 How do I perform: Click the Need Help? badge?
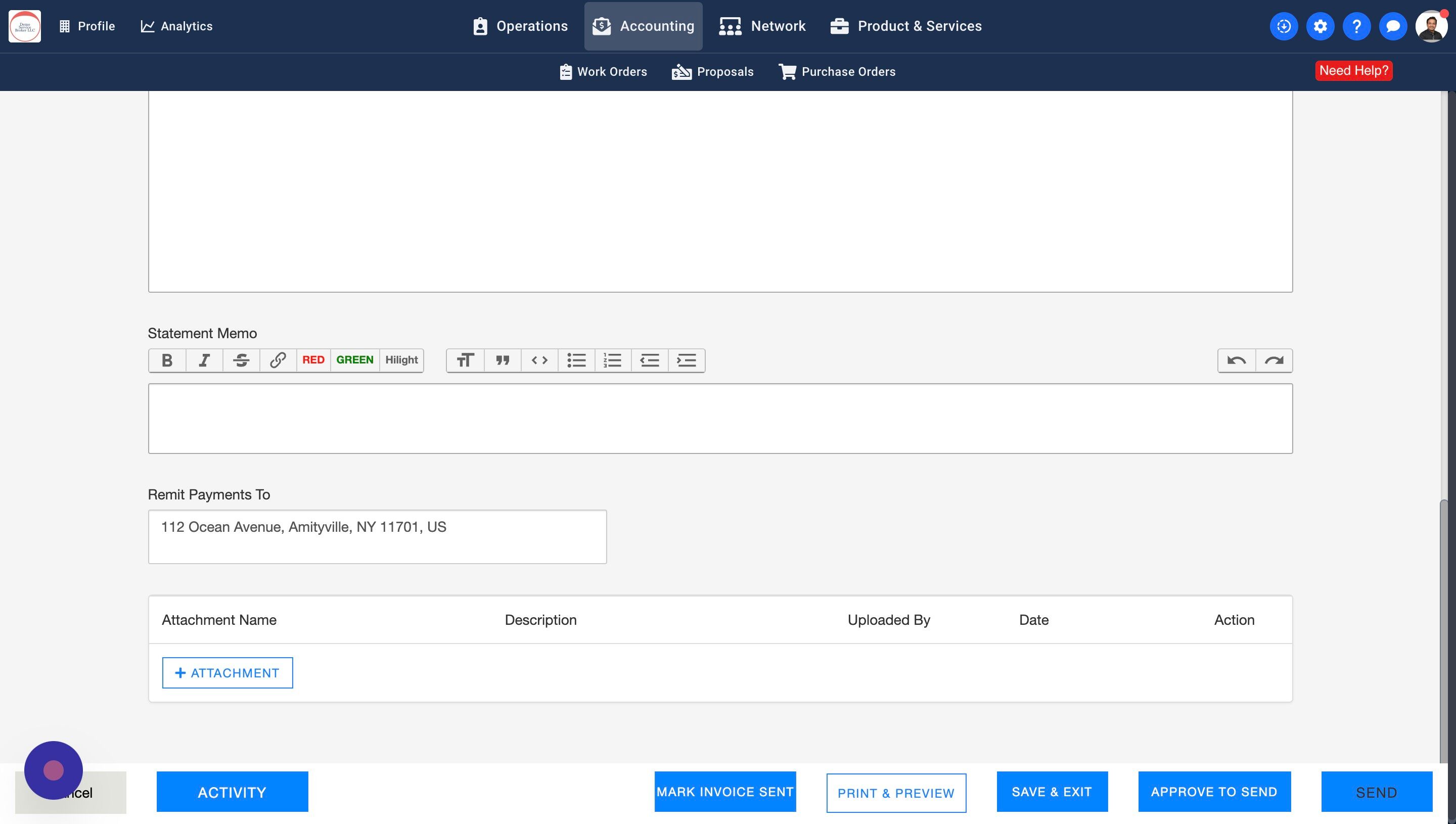coord(1353,71)
